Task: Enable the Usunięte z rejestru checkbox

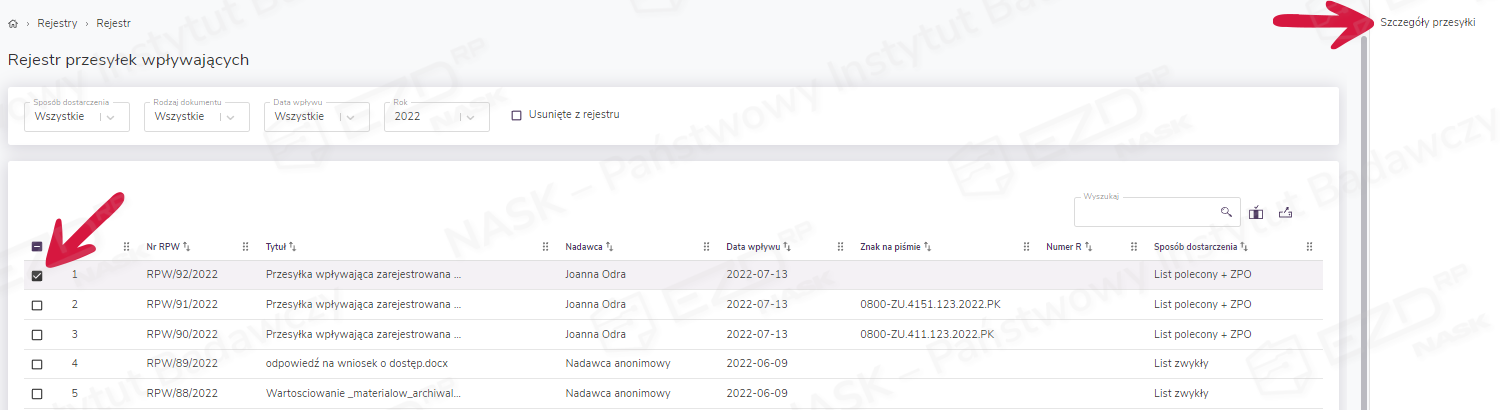Action: click(x=517, y=115)
